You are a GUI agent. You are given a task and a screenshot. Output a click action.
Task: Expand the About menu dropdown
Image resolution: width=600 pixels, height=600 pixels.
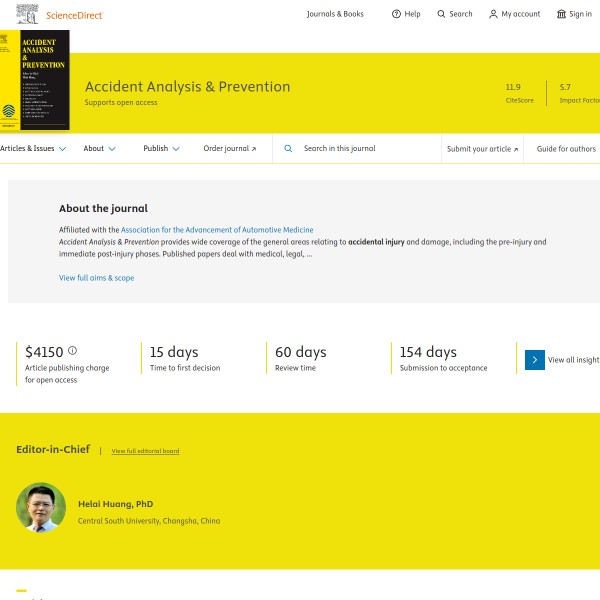coord(99,149)
